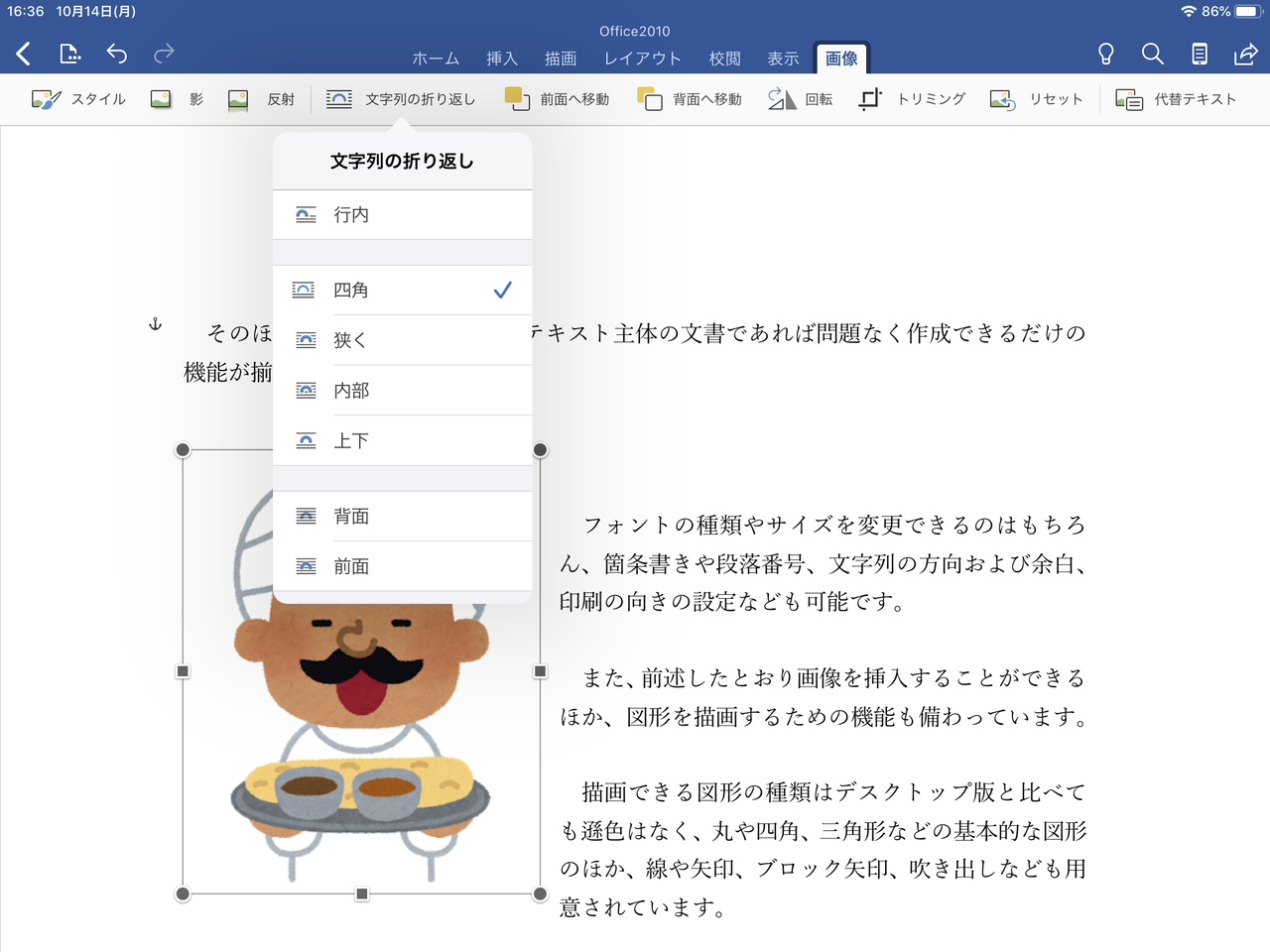The width and height of the screenshot is (1270, 952).
Task: Open the ホーム tab
Action: [x=436, y=59]
